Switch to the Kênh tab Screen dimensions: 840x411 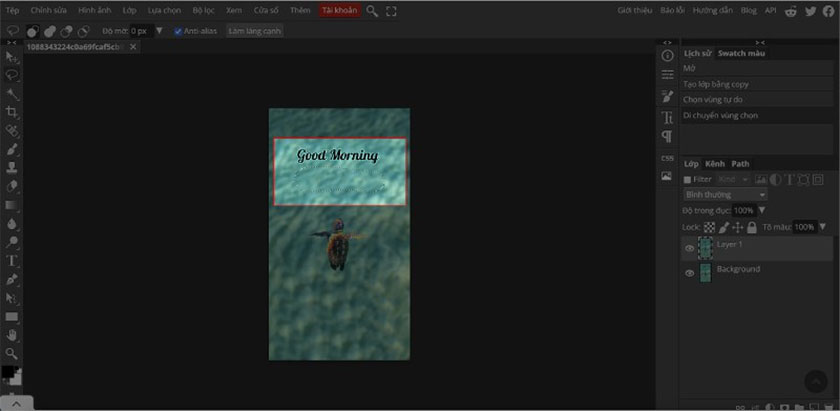(x=715, y=164)
